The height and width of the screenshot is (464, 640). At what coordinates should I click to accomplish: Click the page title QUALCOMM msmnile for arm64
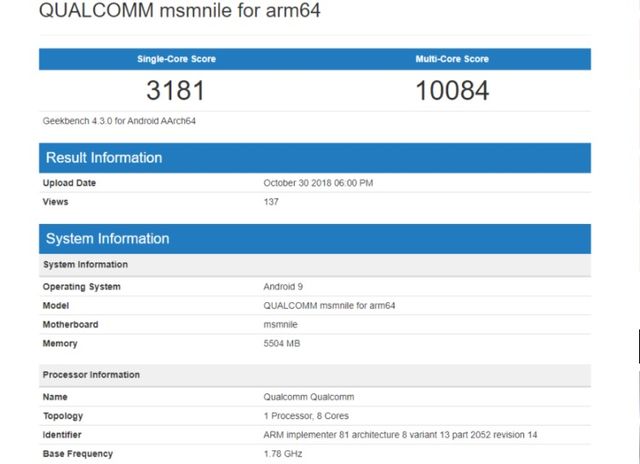click(x=180, y=14)
